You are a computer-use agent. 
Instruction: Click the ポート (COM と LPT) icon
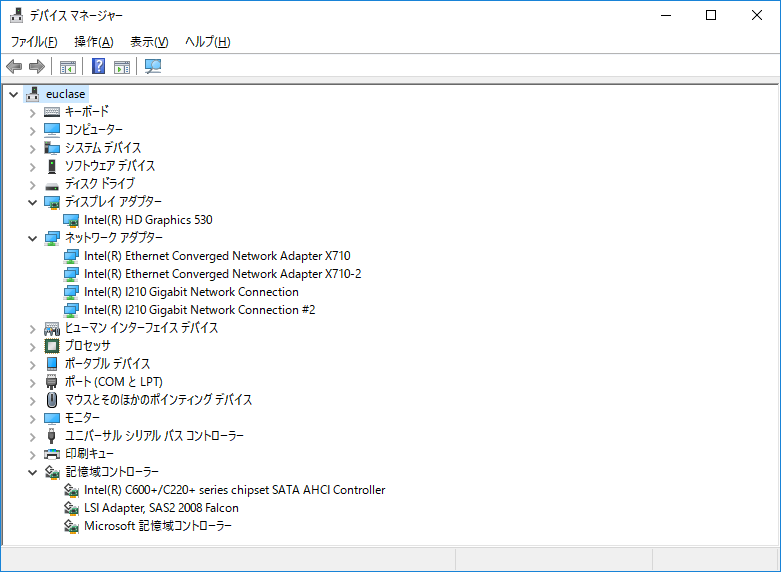(x=52, y=382)
